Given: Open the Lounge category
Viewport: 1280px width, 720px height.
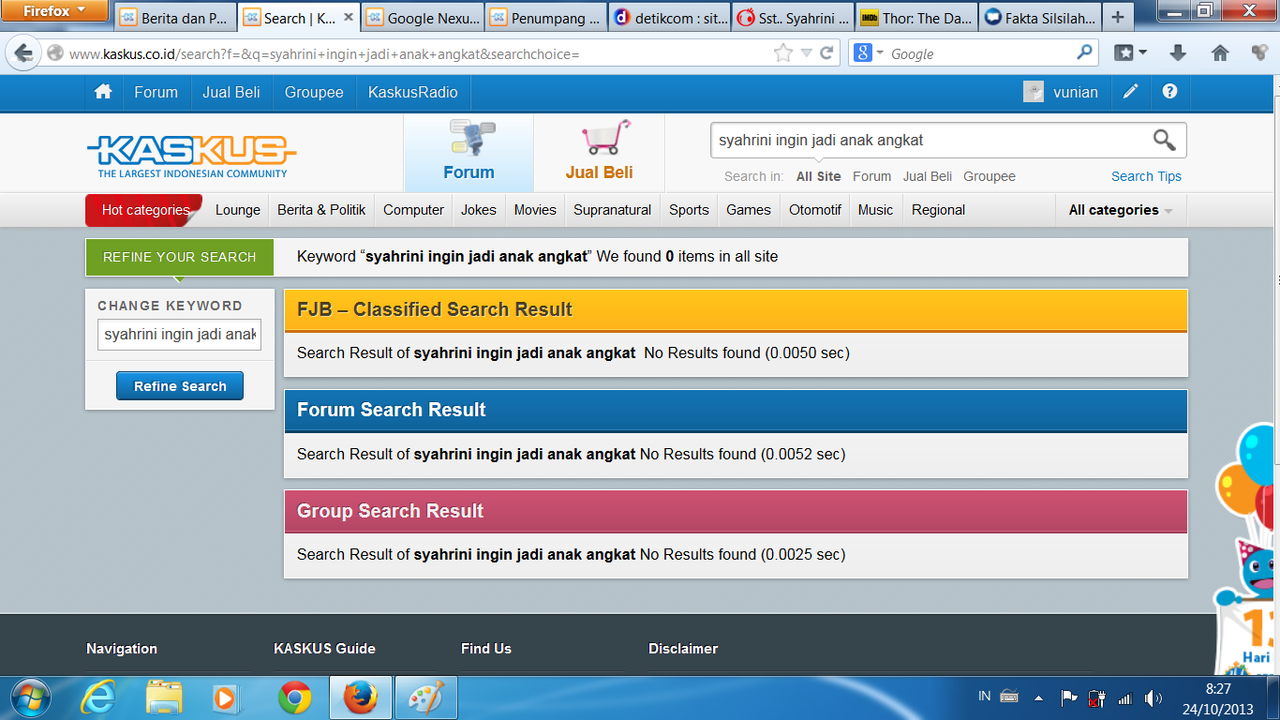Looking at the screenshot, I should (x=238, y=210).
